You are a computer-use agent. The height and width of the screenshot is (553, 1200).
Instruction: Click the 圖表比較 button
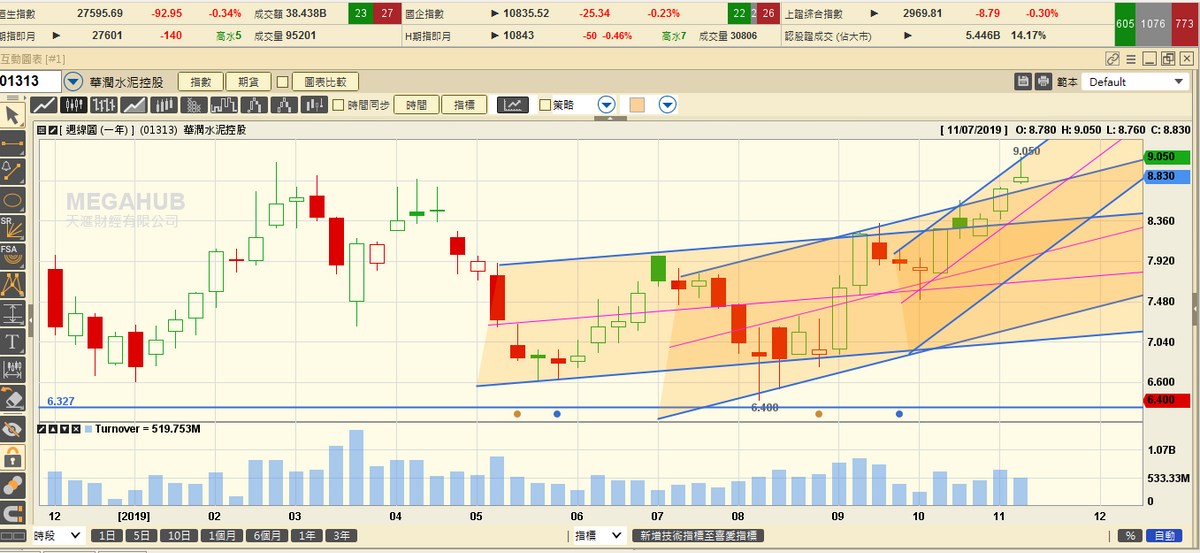pos(325,82)
